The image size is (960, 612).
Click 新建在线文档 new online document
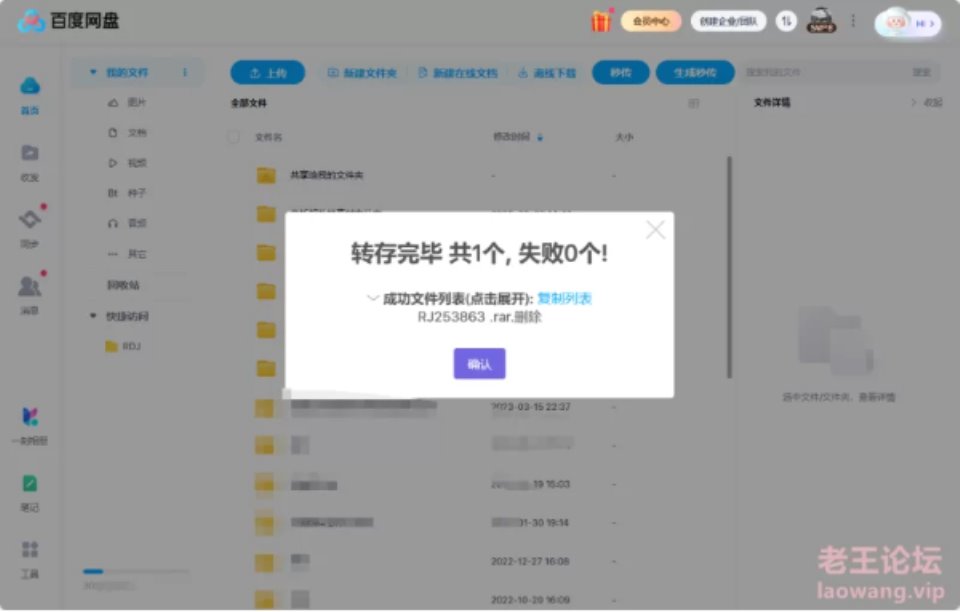click(x=458, y=73)
